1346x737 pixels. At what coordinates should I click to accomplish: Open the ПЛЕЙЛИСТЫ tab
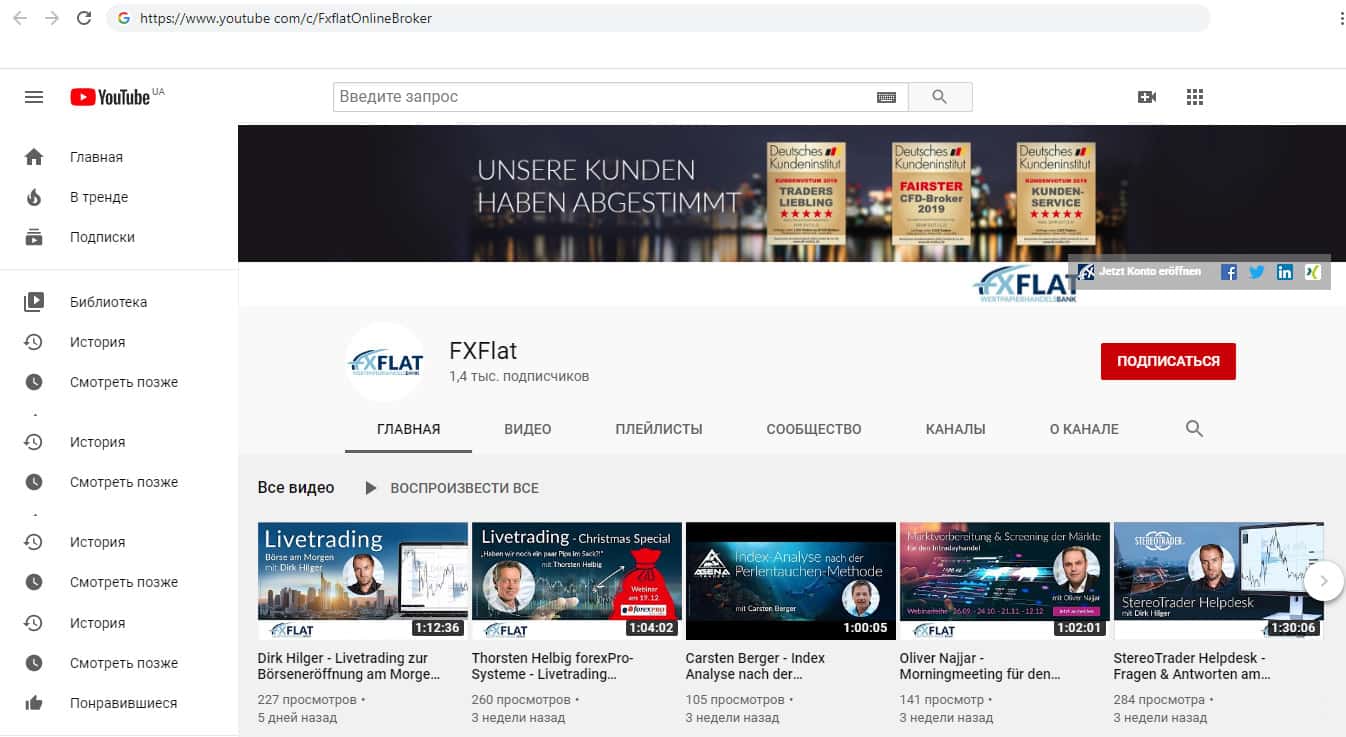point(659,429)
